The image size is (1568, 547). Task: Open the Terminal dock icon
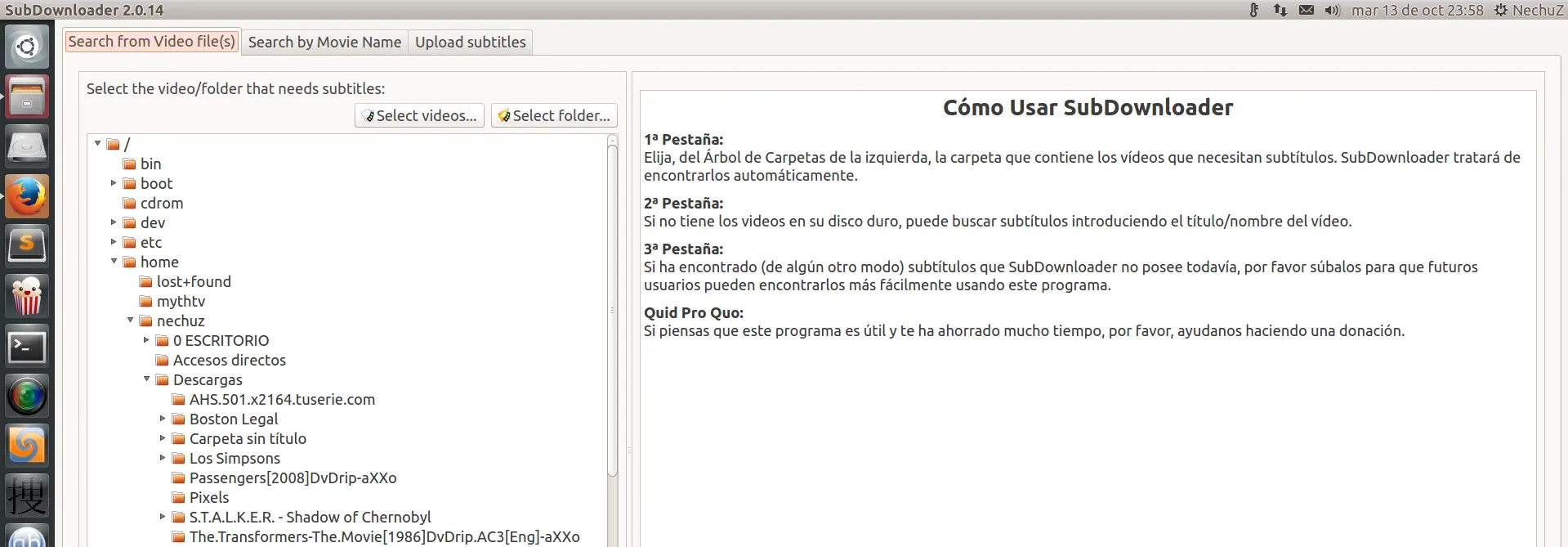point(27,347)
